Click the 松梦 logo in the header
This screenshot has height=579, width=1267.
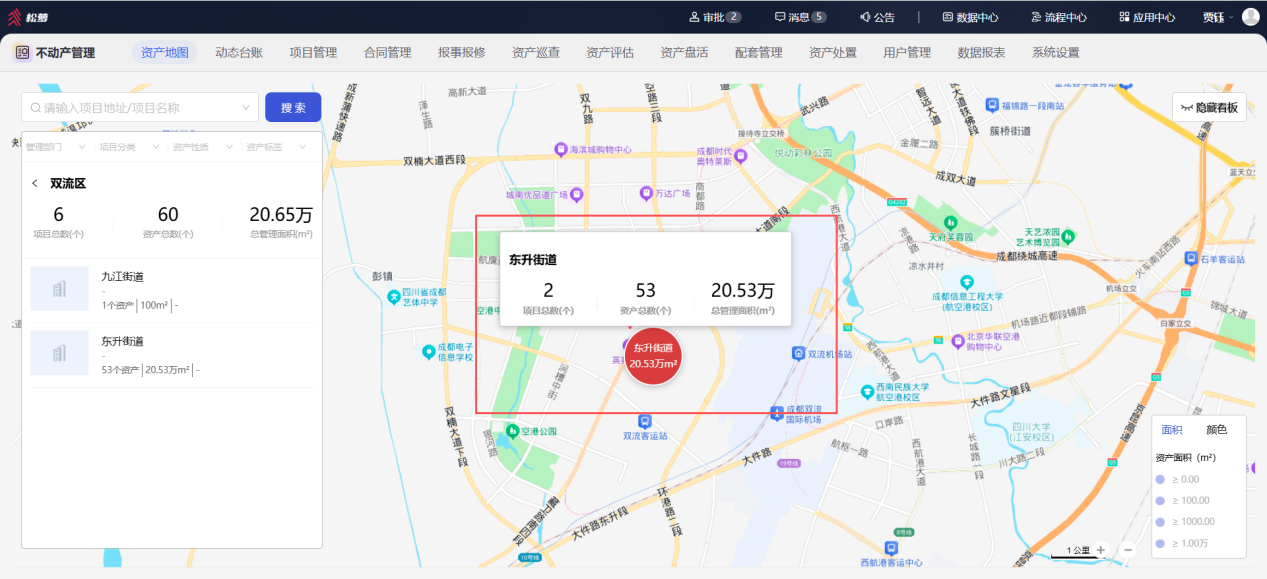(30, 16)
